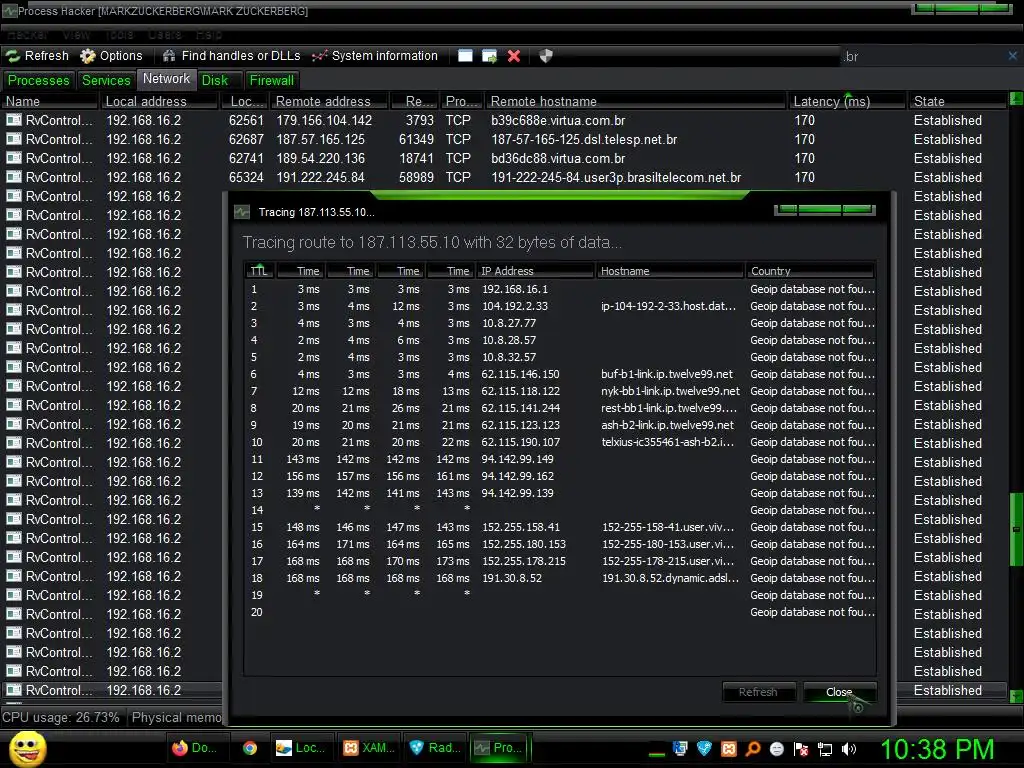This screenshot has width=1024, height=768.
Task: Sort by Local address column header
Action: [159, 101]
